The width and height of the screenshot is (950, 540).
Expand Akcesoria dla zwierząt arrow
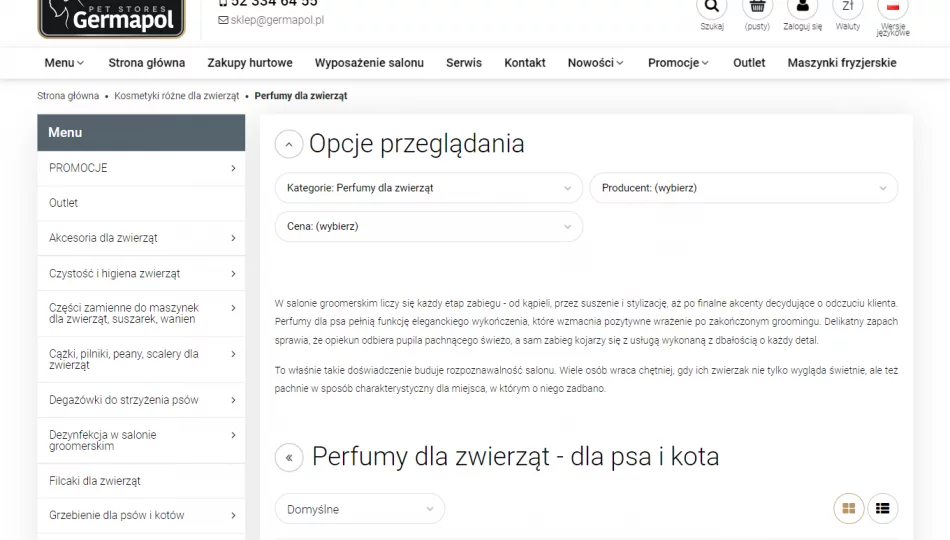click(233, 238)
